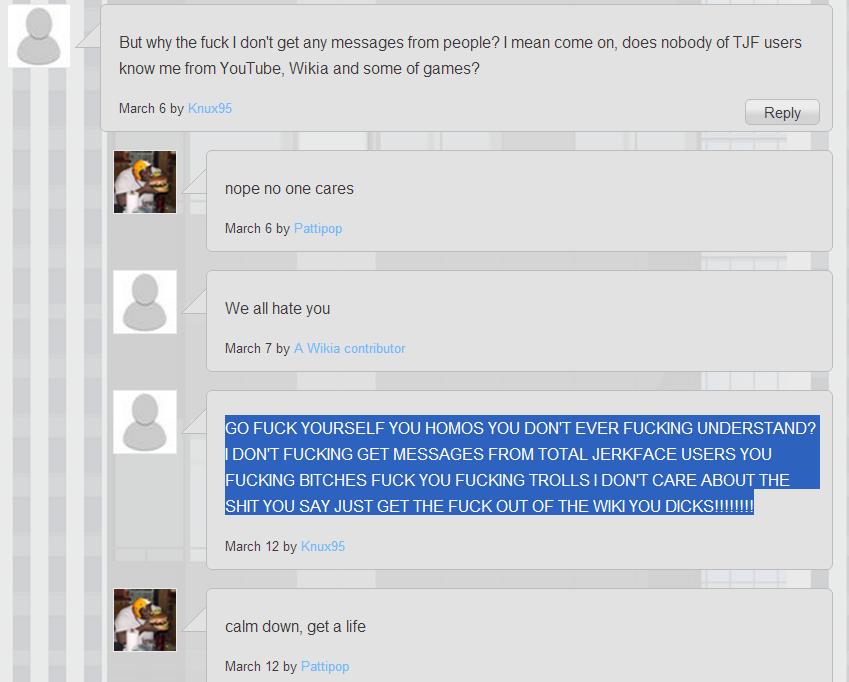
Task: Click the highlighted all-caps reply text
Action: click(x=522, y=467)
